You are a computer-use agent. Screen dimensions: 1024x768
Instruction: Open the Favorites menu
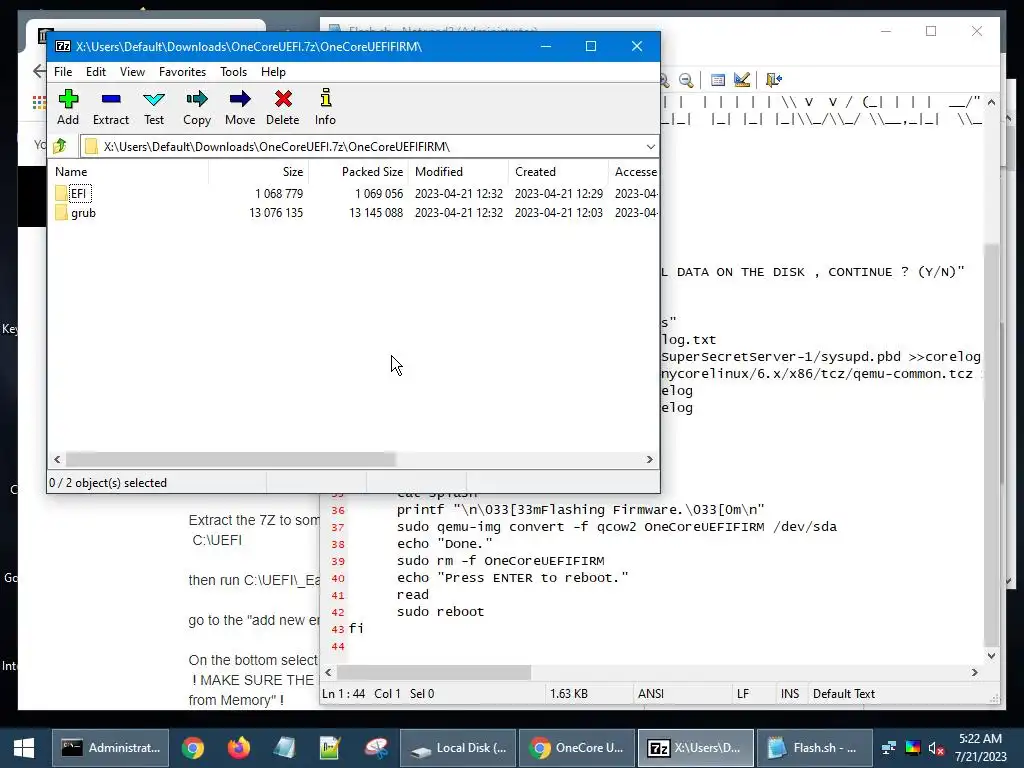point(182,72)
